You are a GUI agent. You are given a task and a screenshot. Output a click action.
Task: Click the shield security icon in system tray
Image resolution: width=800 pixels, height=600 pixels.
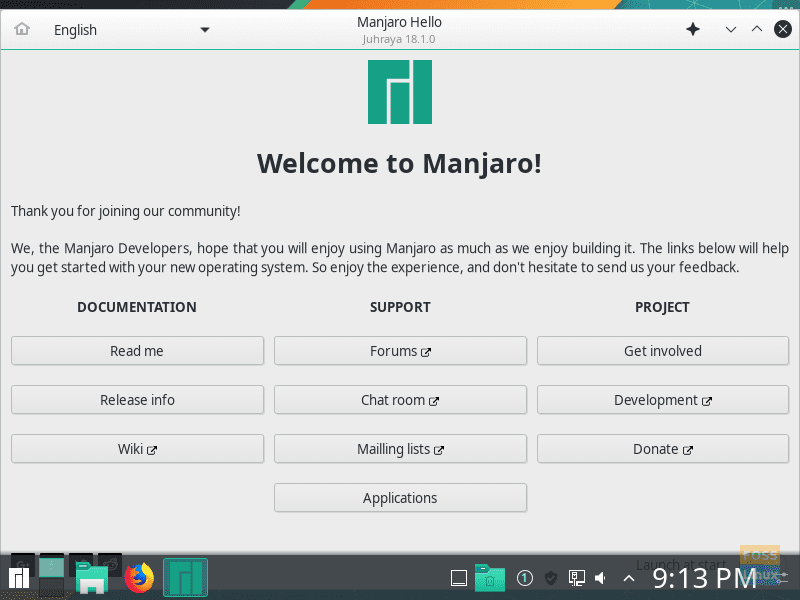pyautogui.click(x=550, y=578)
